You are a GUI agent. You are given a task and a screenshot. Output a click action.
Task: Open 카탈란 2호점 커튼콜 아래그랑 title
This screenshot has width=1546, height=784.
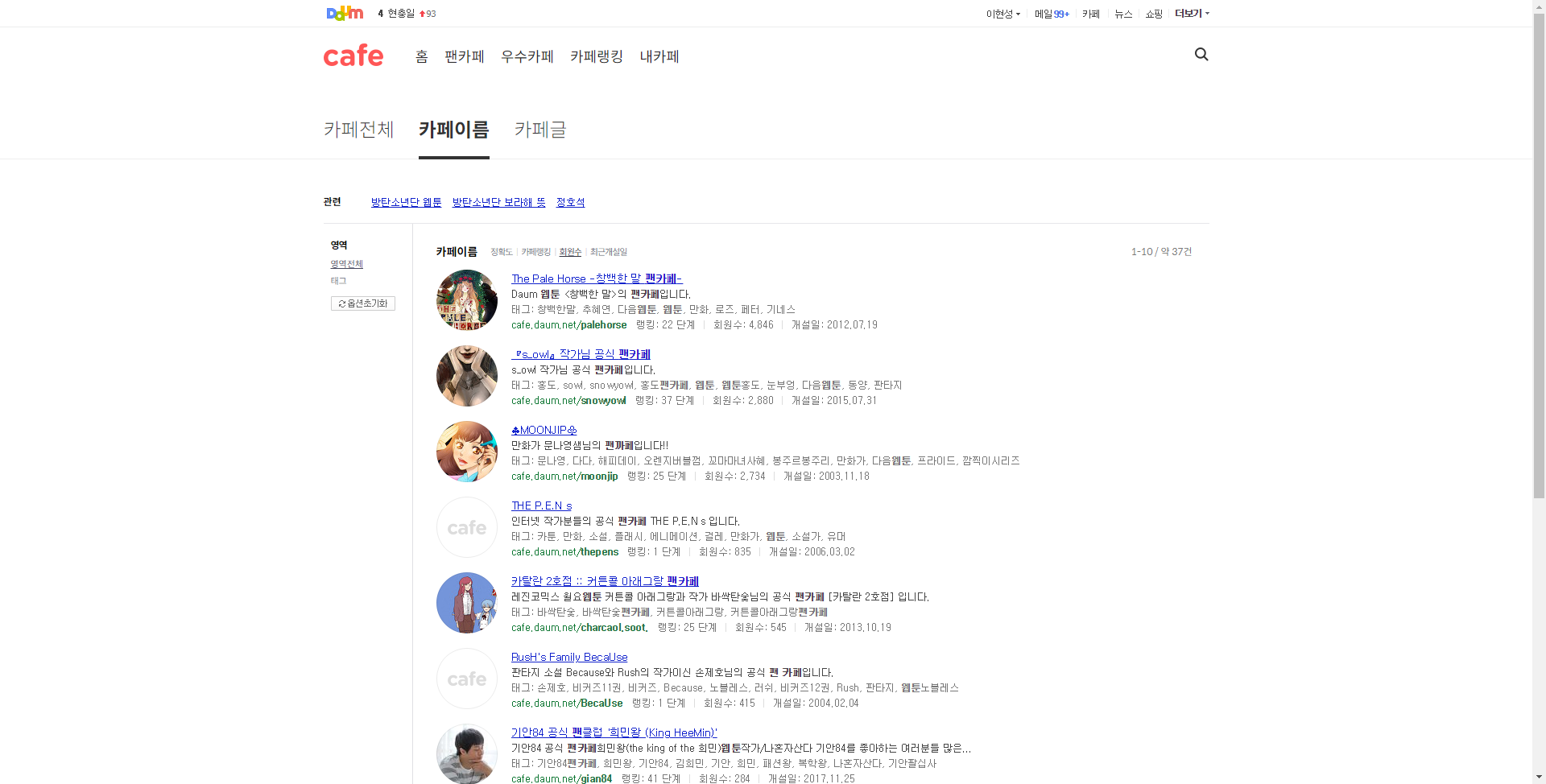click(605, 581)
